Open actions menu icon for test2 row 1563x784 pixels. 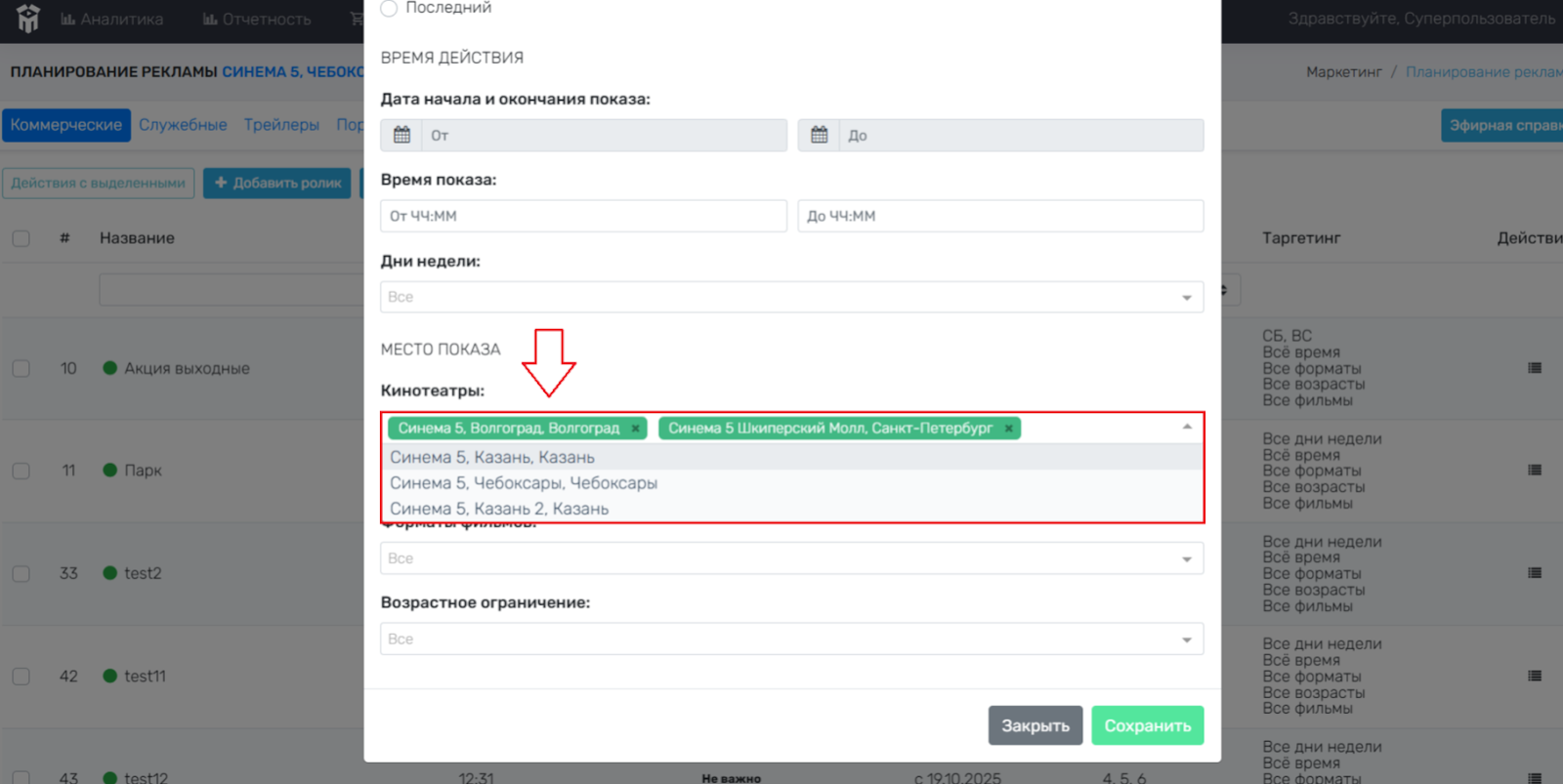pos(1534,573)
